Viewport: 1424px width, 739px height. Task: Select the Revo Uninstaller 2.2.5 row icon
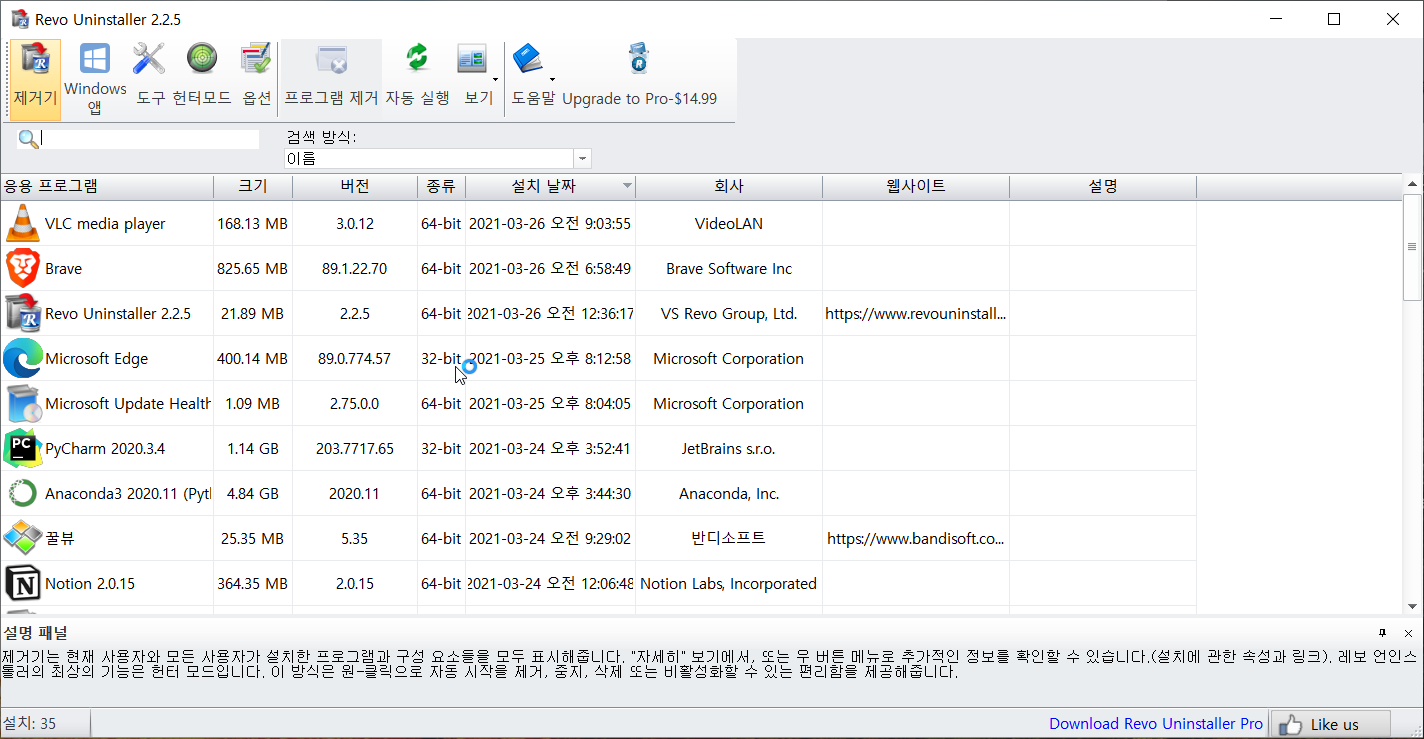tap(22, 313)
